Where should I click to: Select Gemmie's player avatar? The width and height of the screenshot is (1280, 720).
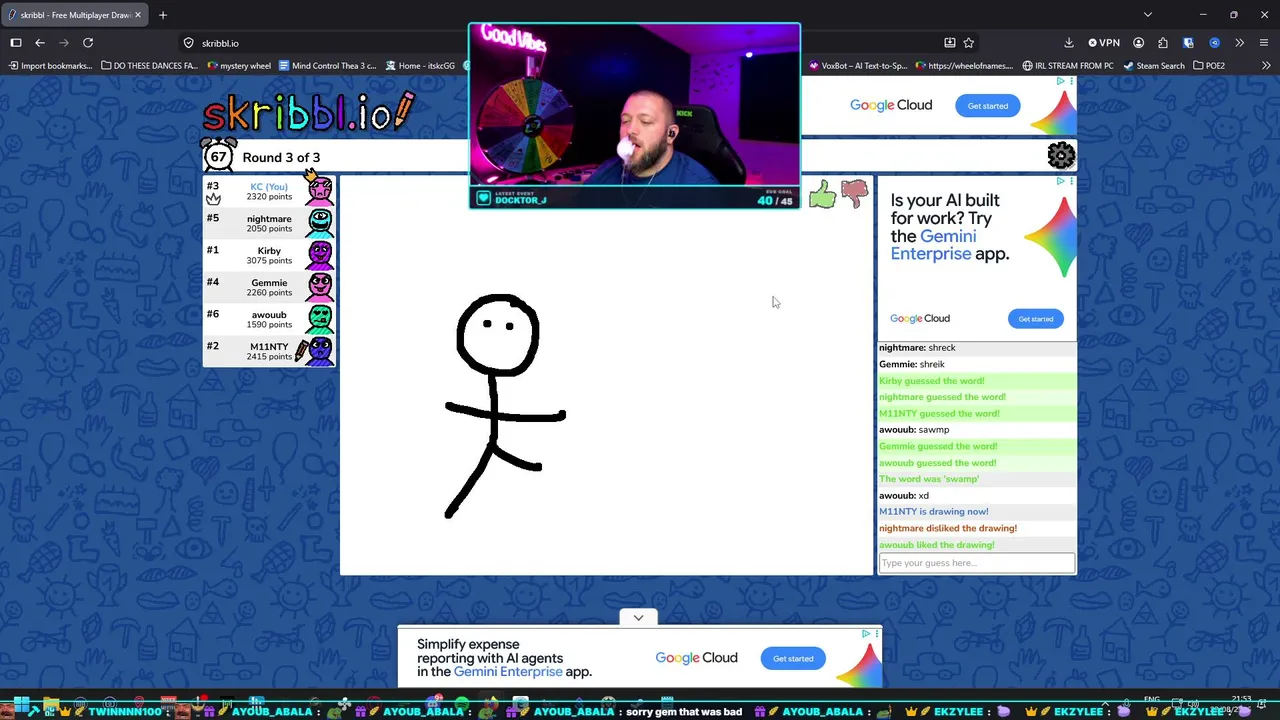320,286
